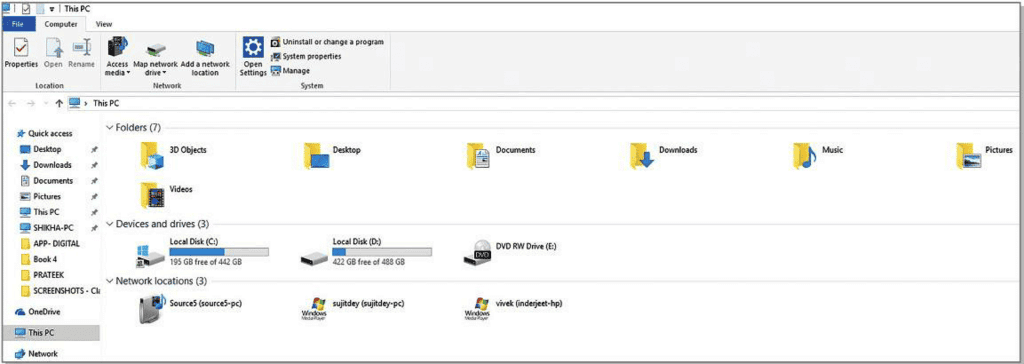Choose Add a network location
The image size is (1024, 364).
coord(205,57)
